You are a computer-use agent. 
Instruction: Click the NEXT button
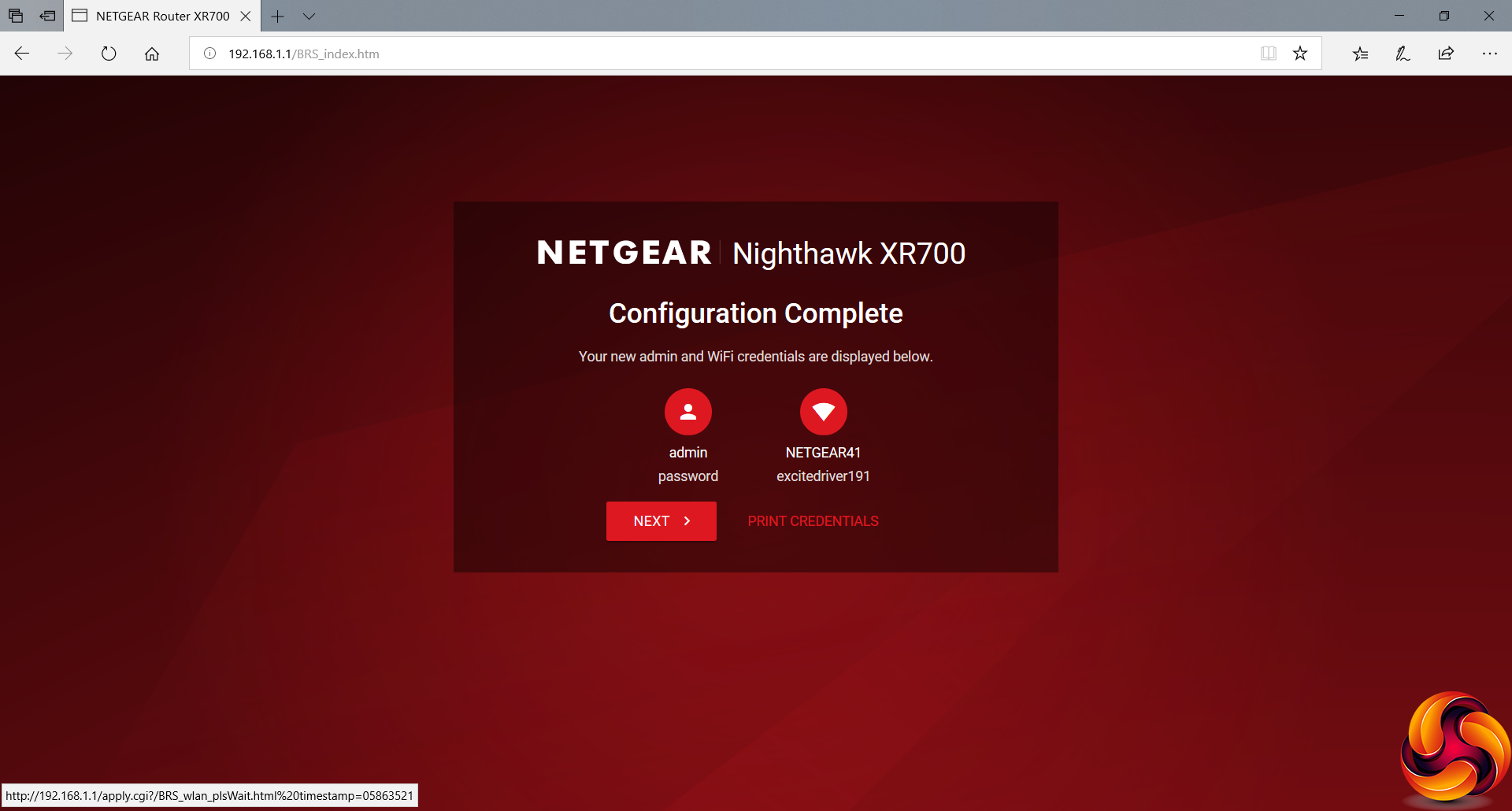click(661, 521)
